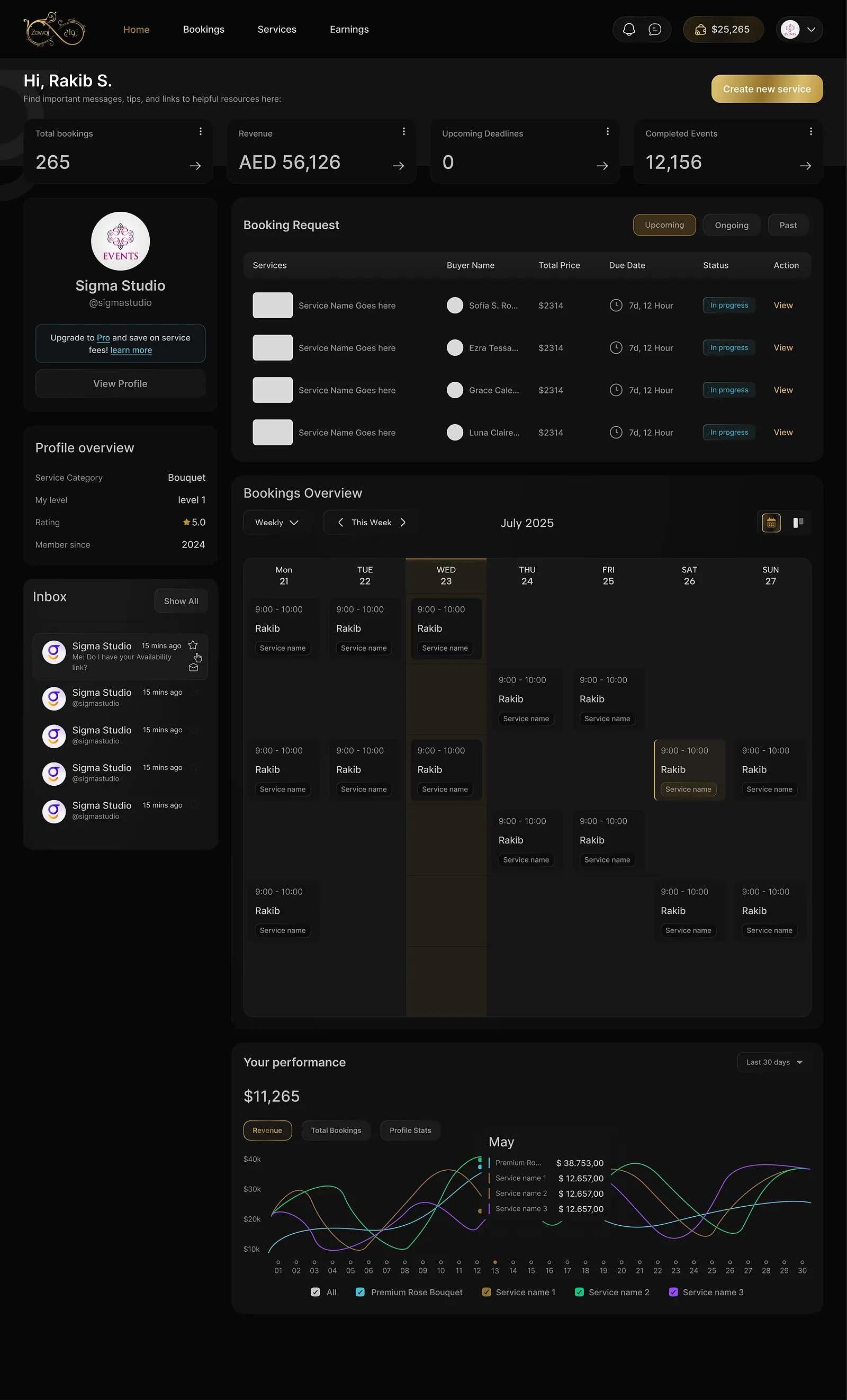Click the Zawaj logo
This screenshot has height=1400, width=847.
55,30
